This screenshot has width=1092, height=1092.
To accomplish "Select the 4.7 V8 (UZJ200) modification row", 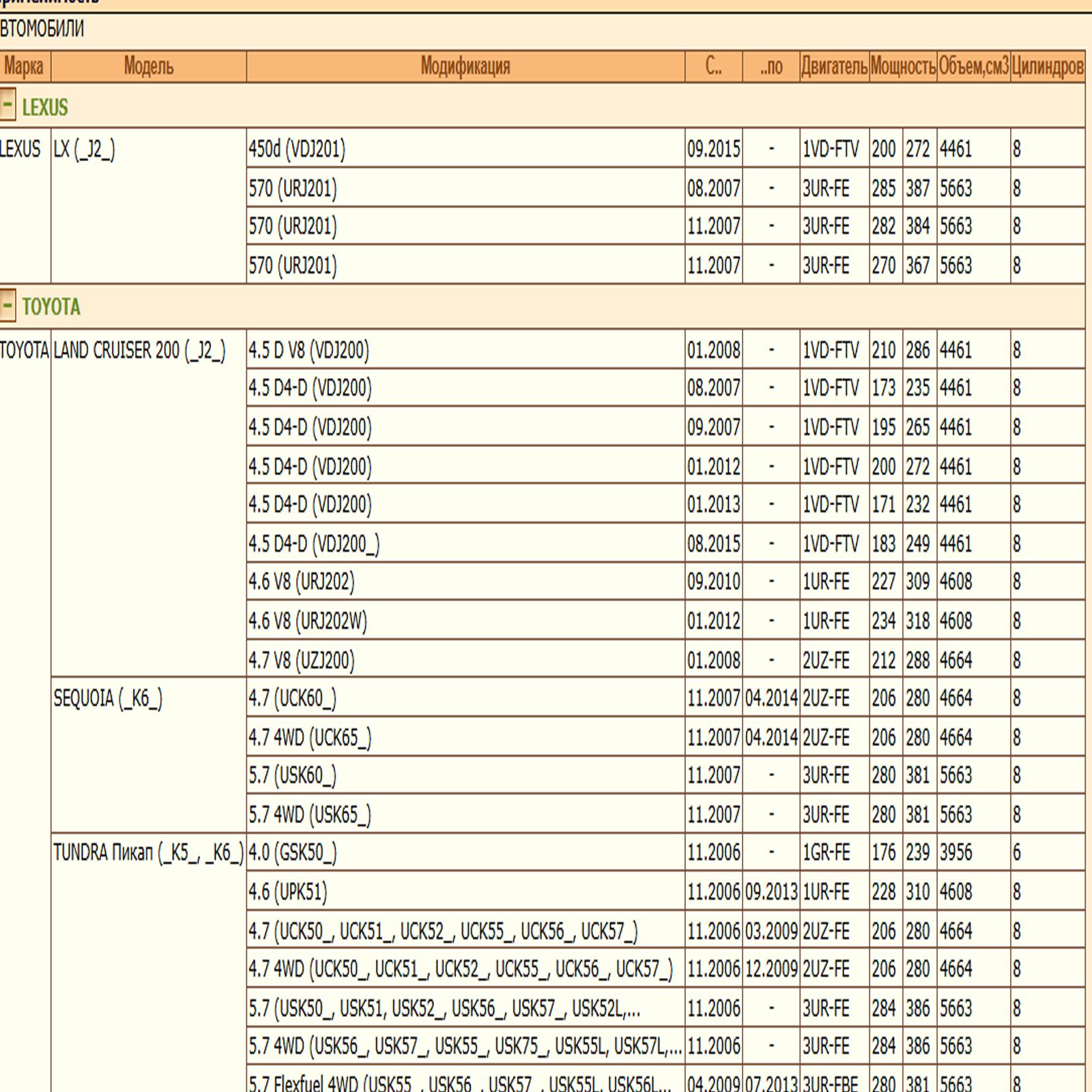I will (x=301, y=660).
